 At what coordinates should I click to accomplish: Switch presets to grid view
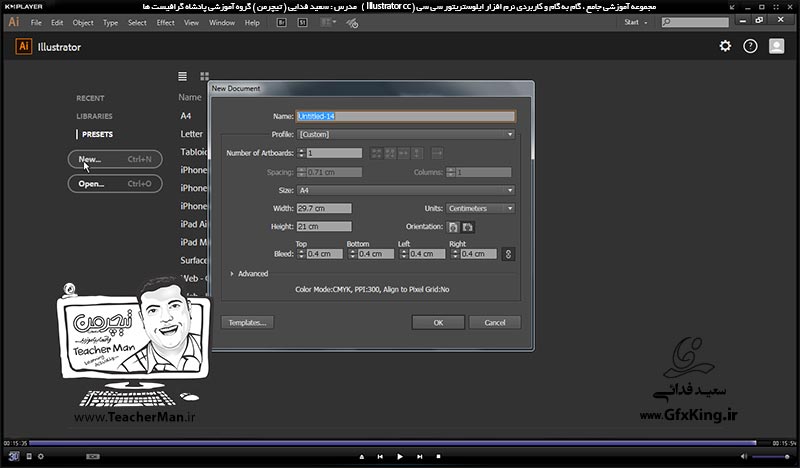point(205,76)
